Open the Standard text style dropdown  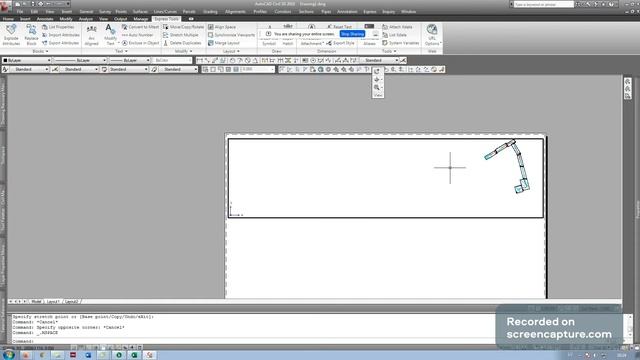pos(29,69)
